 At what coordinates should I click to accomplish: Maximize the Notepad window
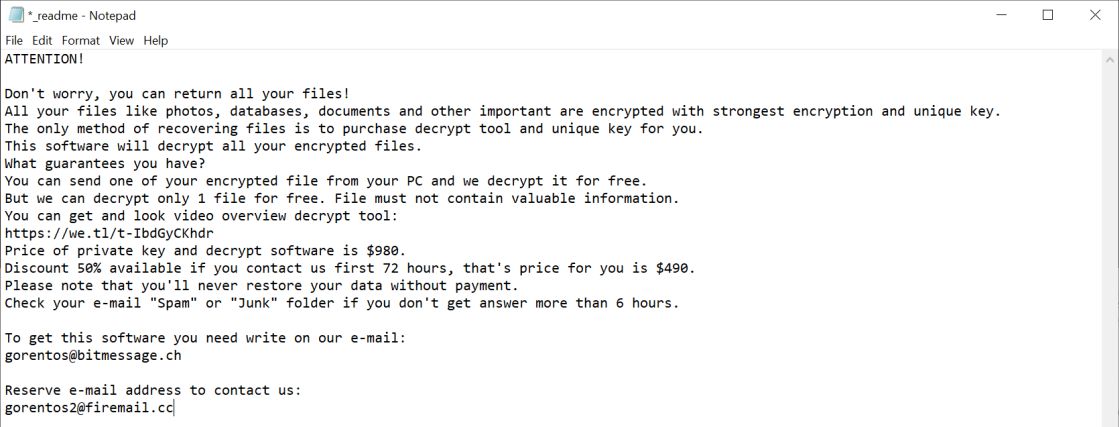(x=1048, y=15)
